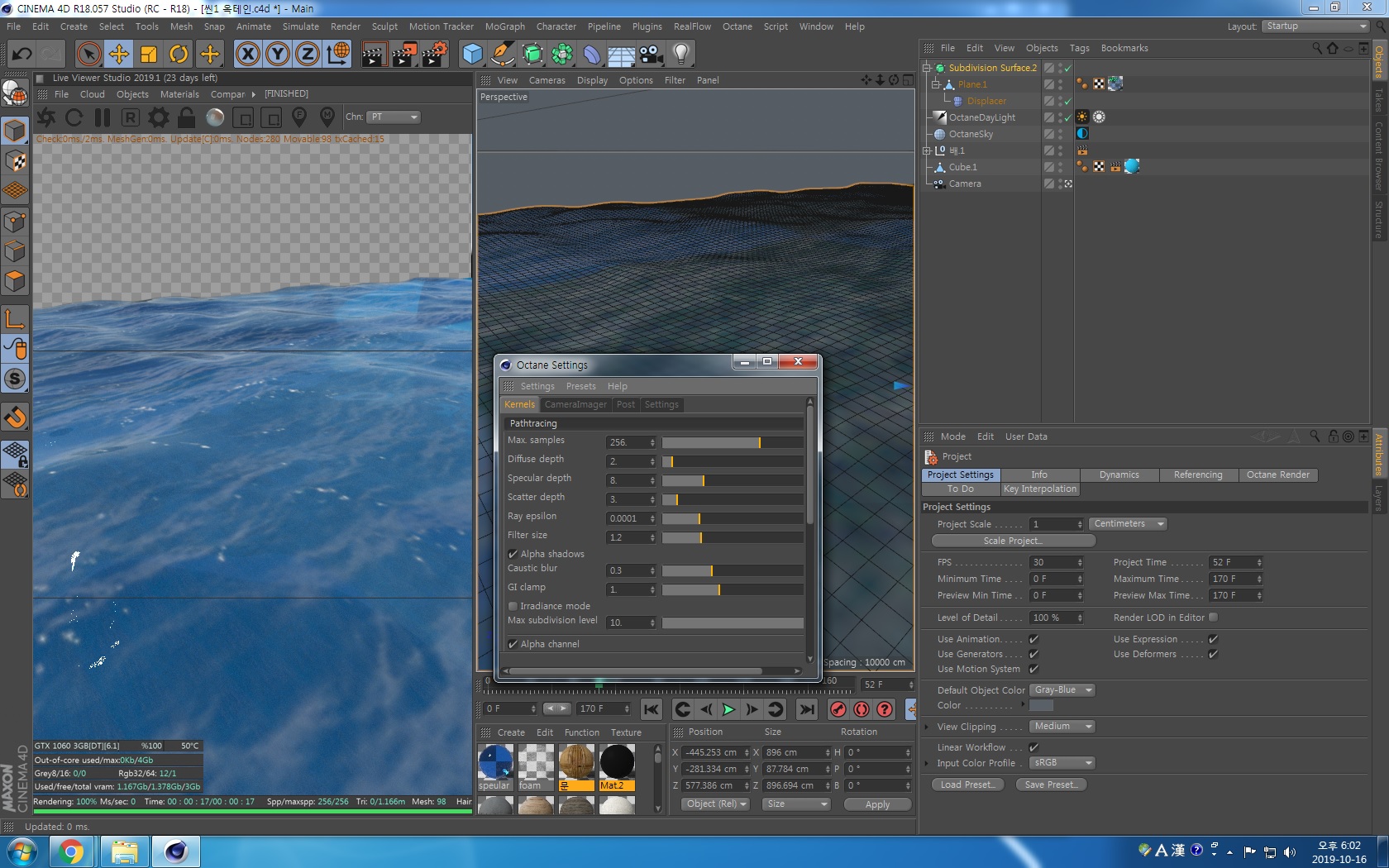Click the Save Preset button

1051,785
